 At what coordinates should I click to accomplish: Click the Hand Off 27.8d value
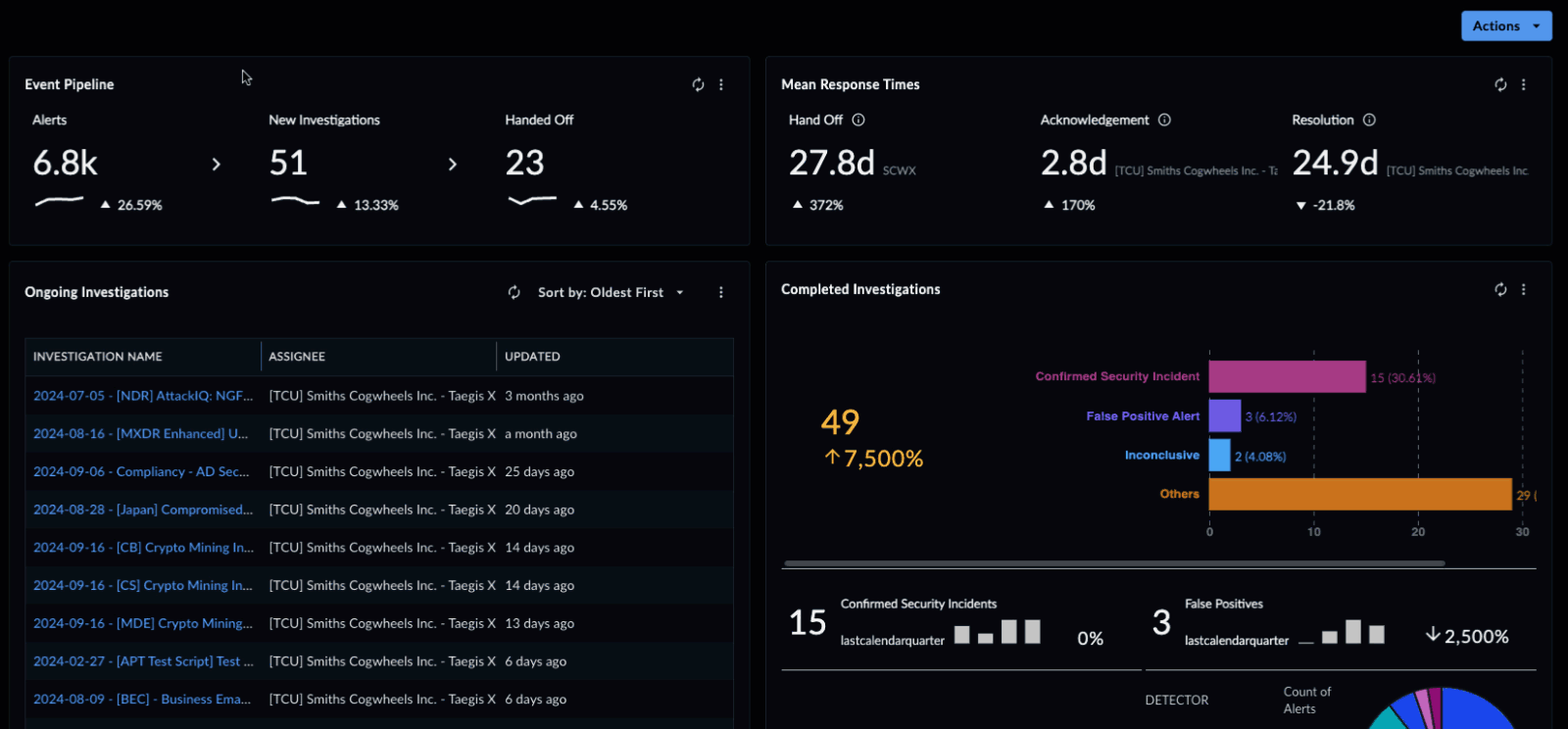click(832, 163)
